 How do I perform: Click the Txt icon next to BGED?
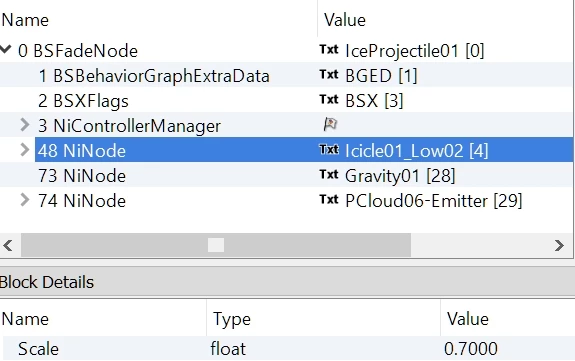tap(329, 74)
